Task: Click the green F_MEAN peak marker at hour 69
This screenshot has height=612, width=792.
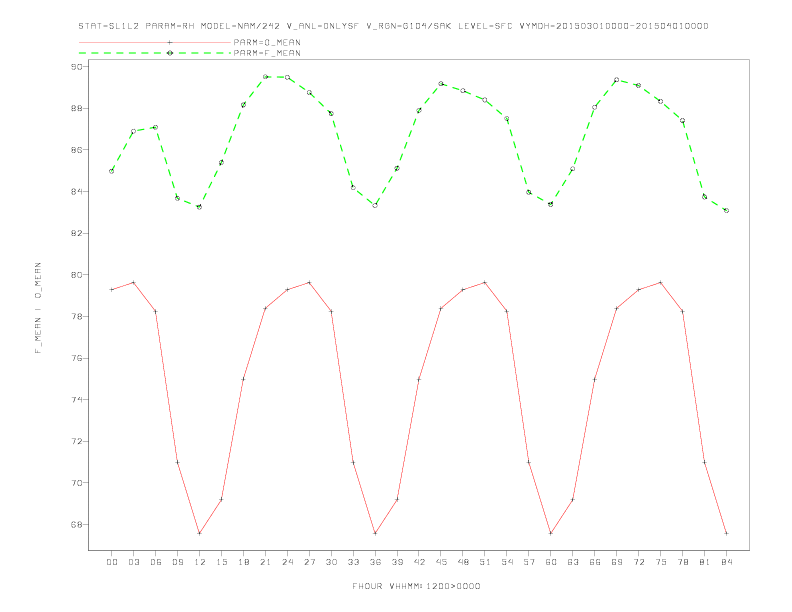Action: [x=617, y=80]
